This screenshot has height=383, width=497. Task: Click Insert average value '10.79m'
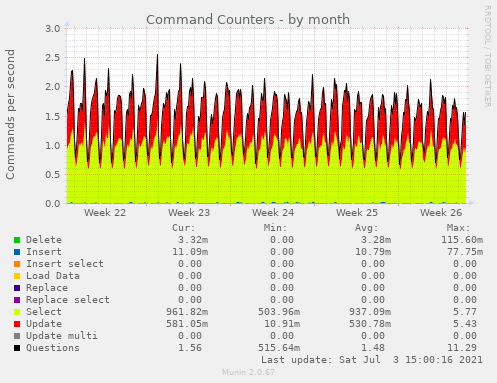[373, 252]
